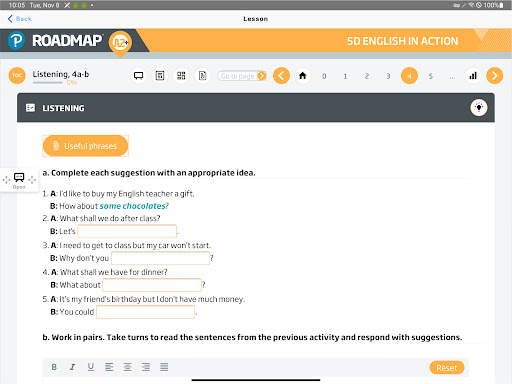Open the Useful phrases button
This screenshot has height=384, width=512.
click(x=85, y=146)
